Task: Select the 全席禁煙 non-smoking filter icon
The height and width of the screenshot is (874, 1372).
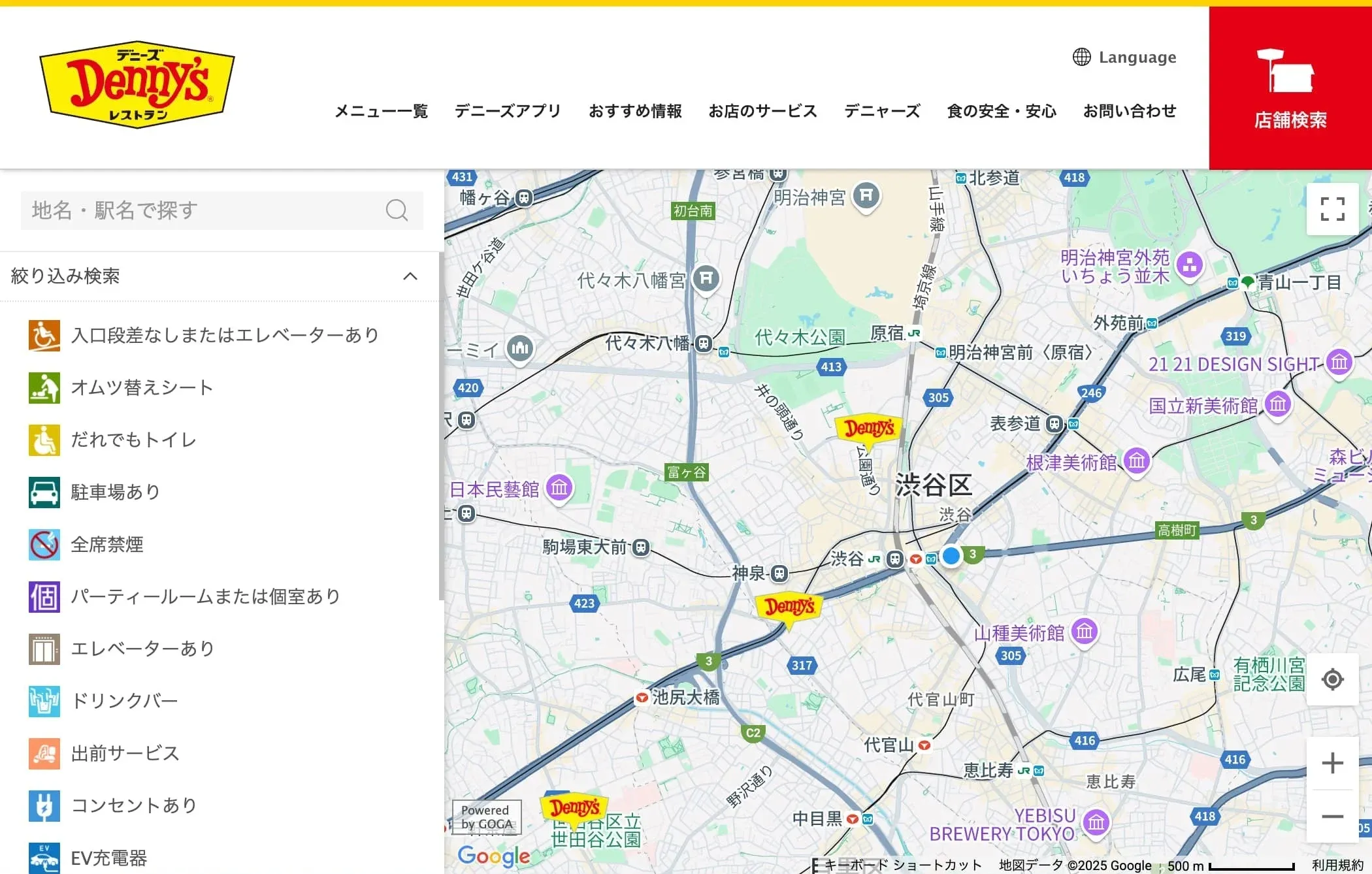Action: tap(44, 544)
